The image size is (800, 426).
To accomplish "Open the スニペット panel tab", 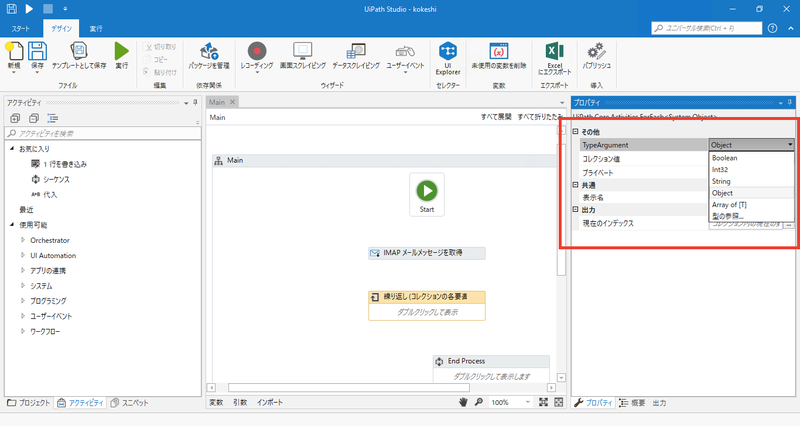I will (x=129, y=403).
